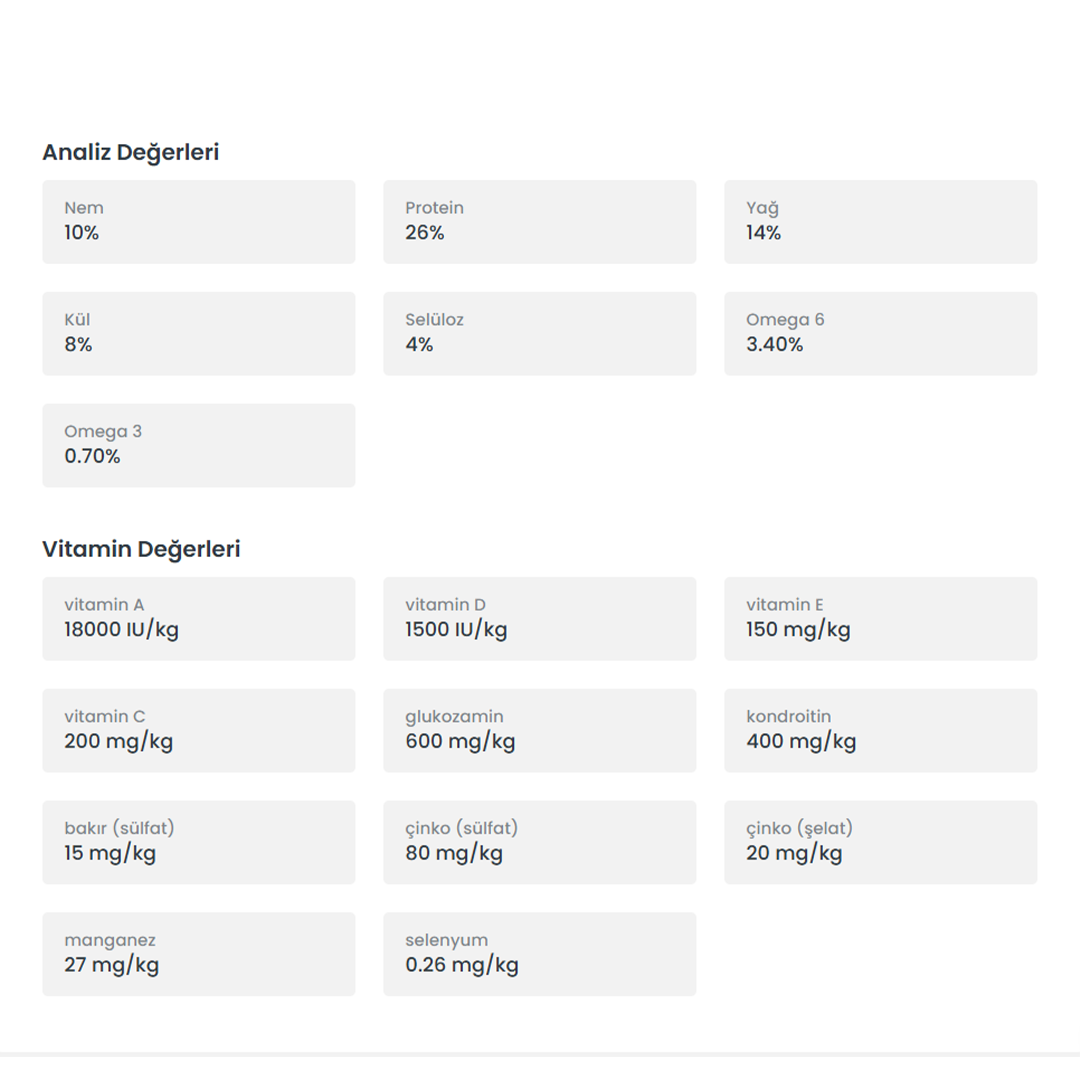Viewport: 1080px width, 1080px height.
Task: Select the vitamin A card
Action: [198, 619]
